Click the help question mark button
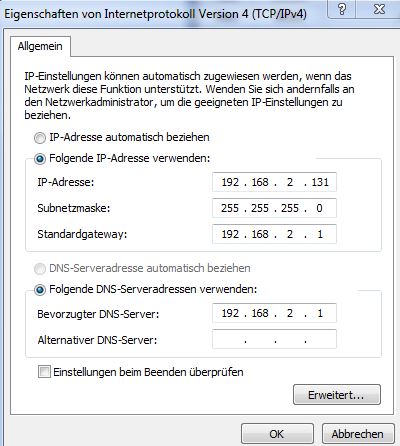The width and height of the screenshot is (400, 446). pyautogui.click(x=342, y=9)
